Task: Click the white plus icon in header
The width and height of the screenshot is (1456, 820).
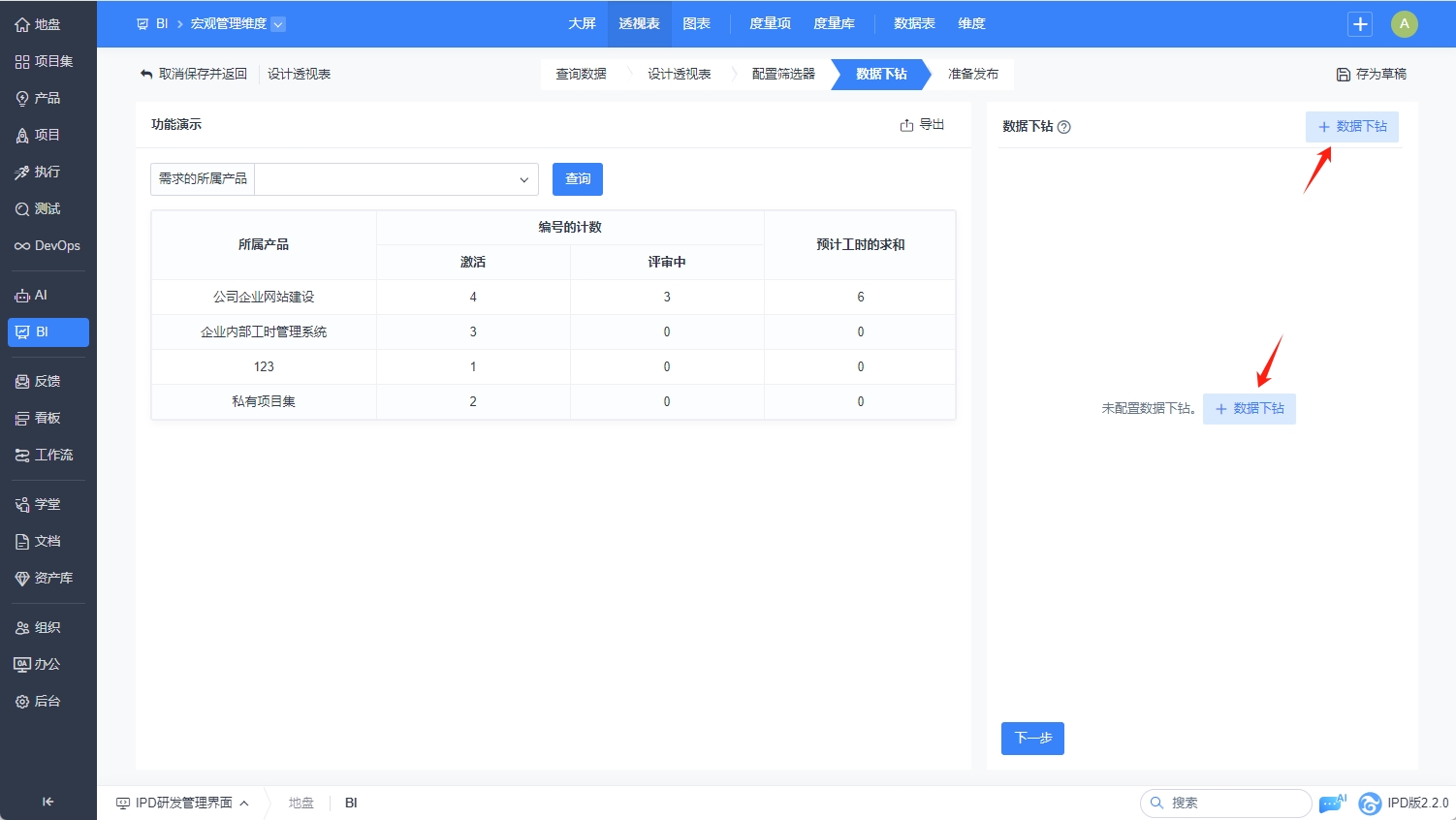Action: [1360, 24]
